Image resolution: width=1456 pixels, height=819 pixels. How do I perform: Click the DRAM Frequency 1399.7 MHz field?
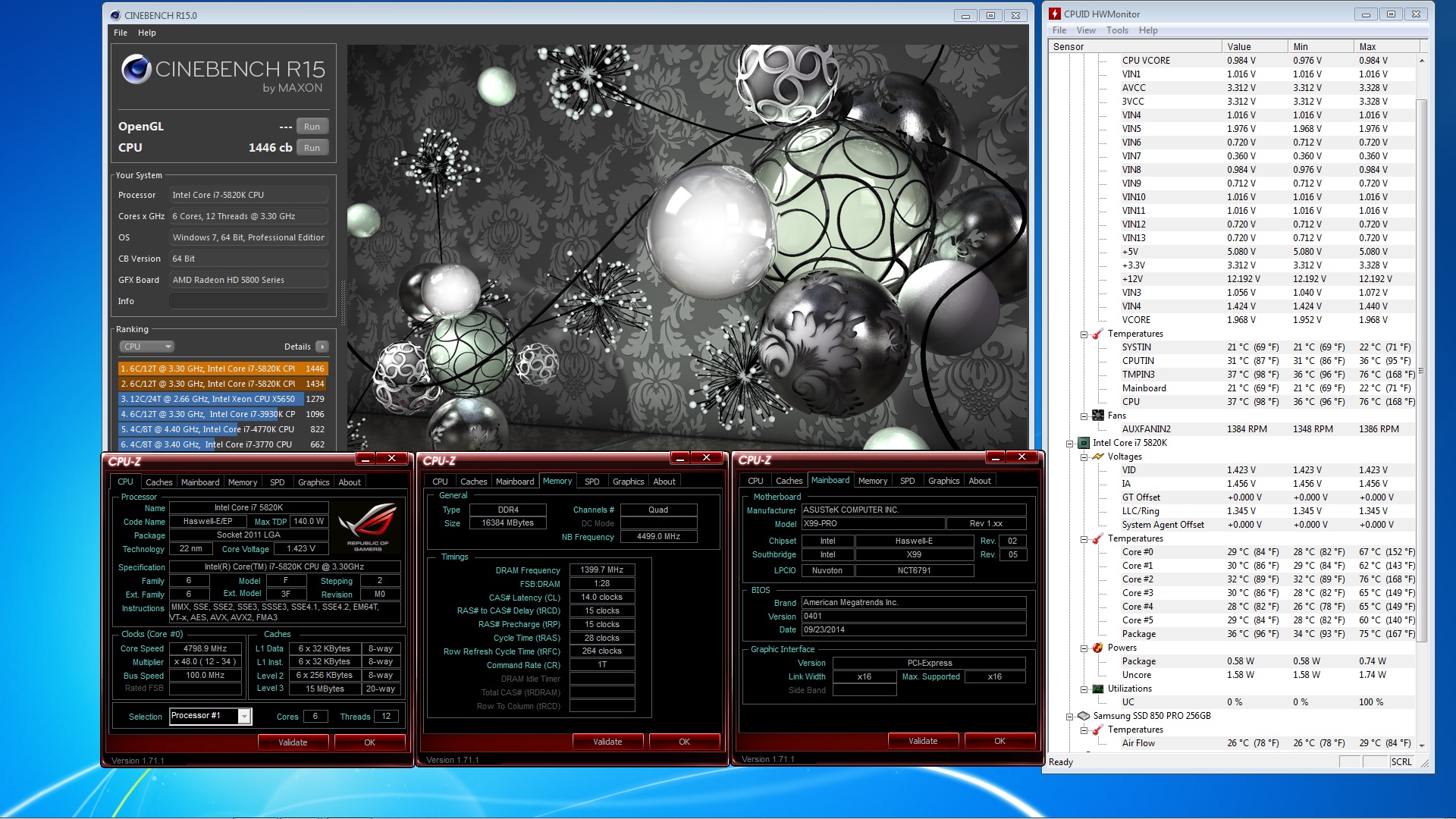[x=602, y=570]
